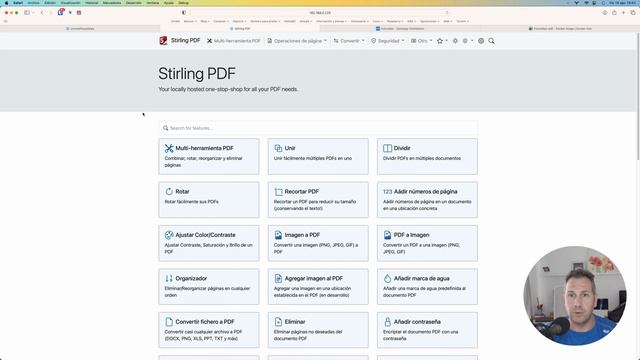The image size is (640, 360).
Task: Expand the Otro dropdown menu
Action: coord(421,41)
